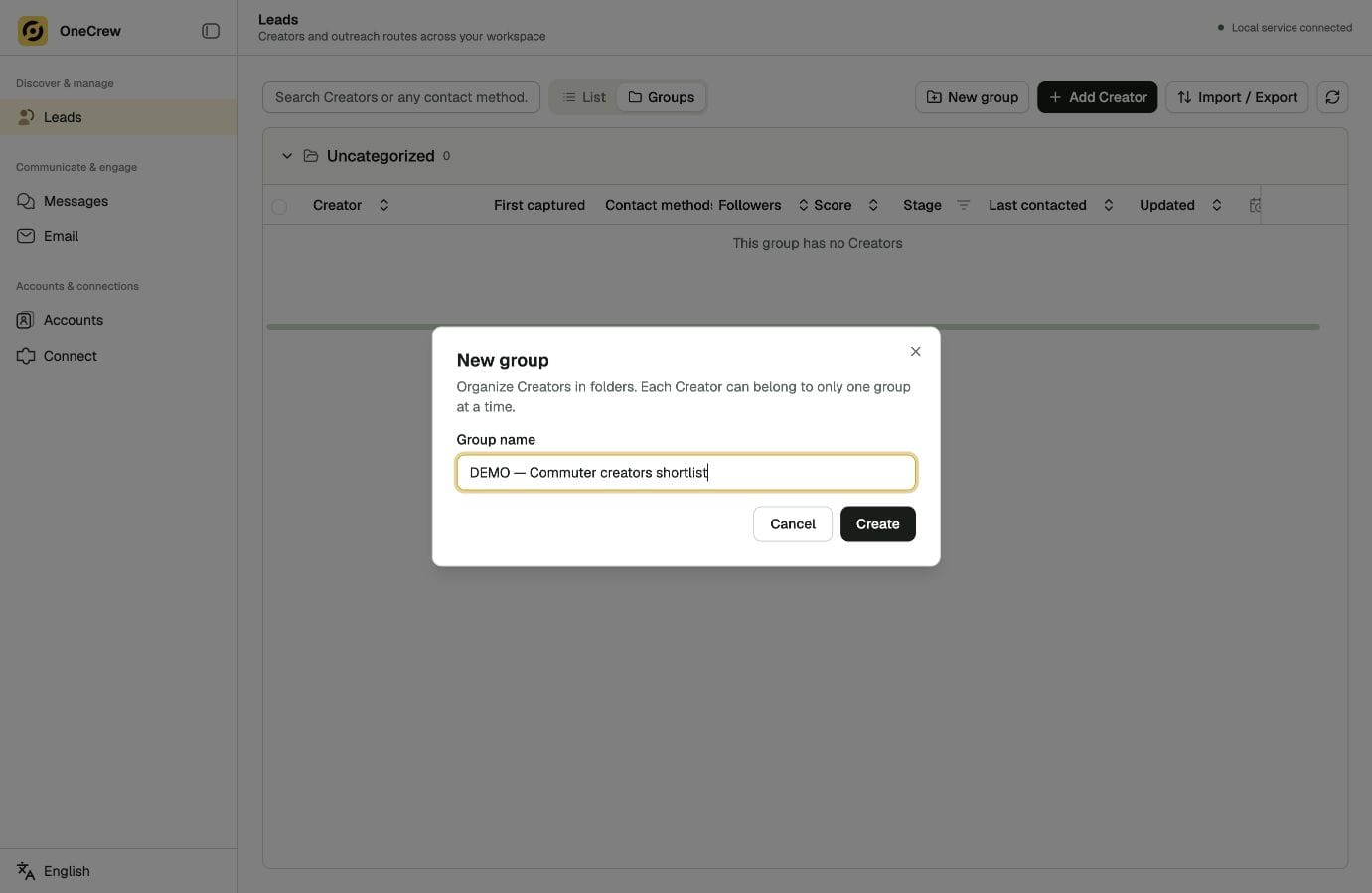1372x893 pixels.
Task: Click the Uncategorized folder icon
Action: pyautogui.click(x=311, y=156)
